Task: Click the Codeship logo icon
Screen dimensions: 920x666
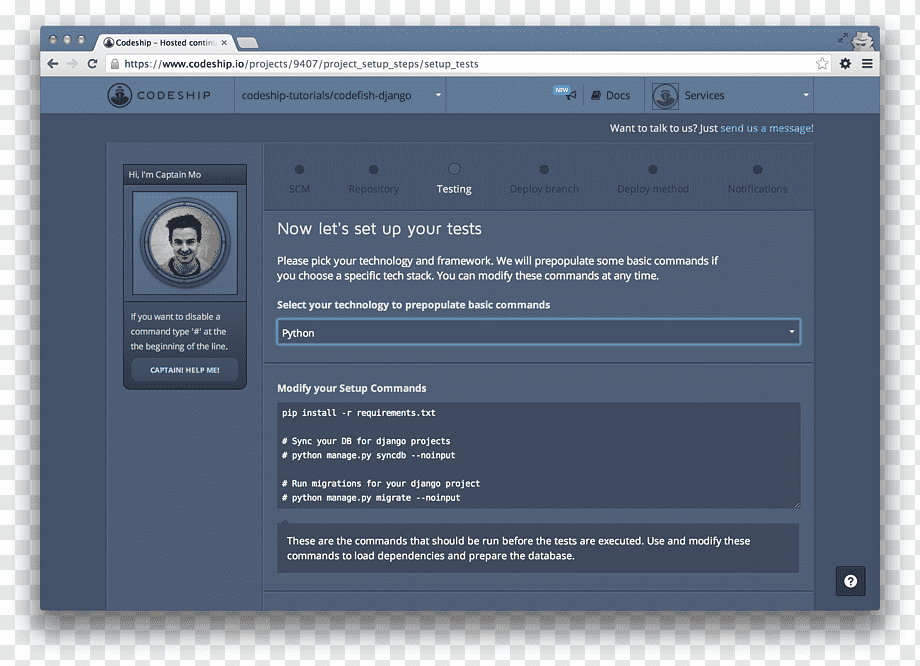Action: point(120,94)
